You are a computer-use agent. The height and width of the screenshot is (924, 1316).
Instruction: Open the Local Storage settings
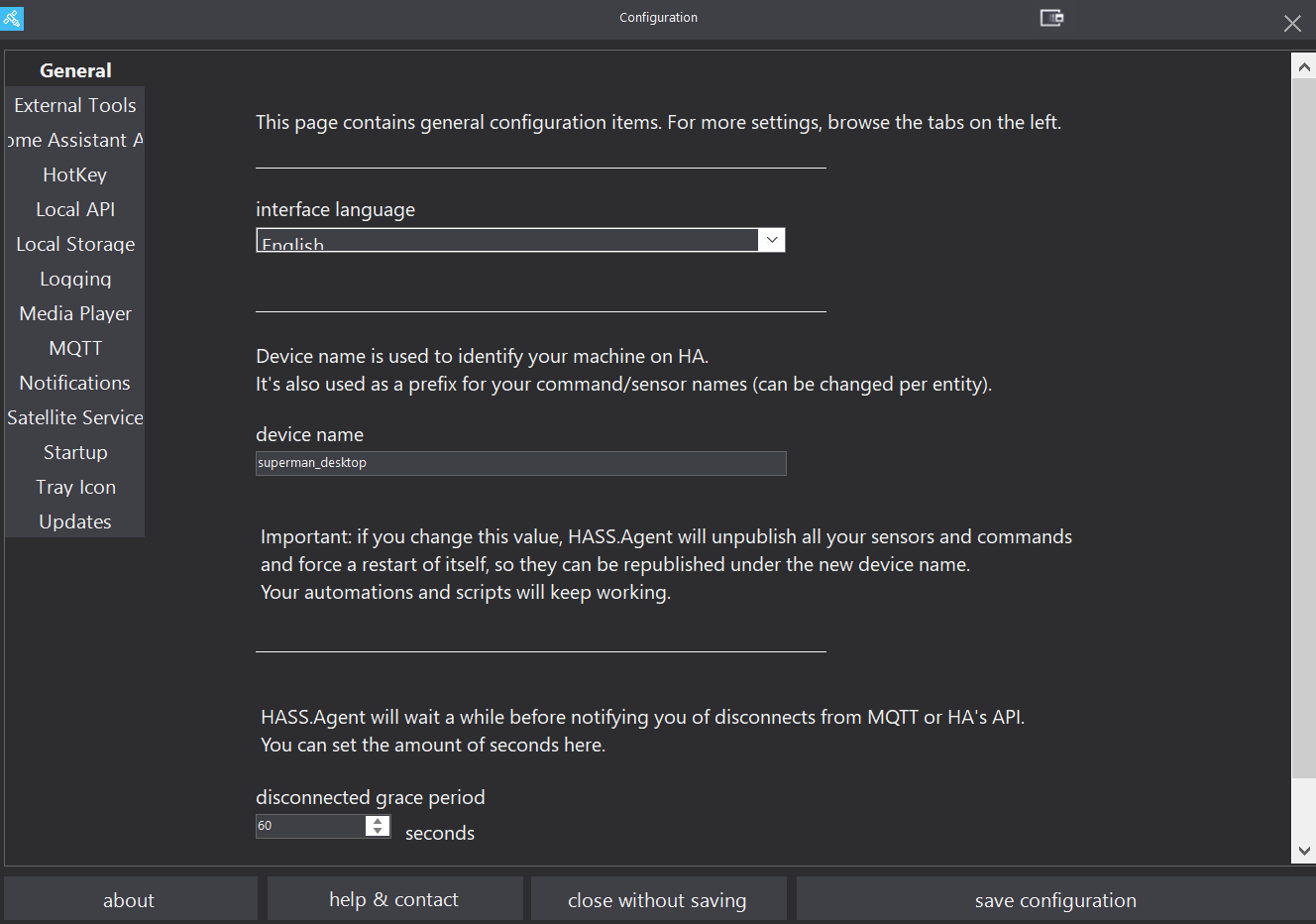click(75, 243)
